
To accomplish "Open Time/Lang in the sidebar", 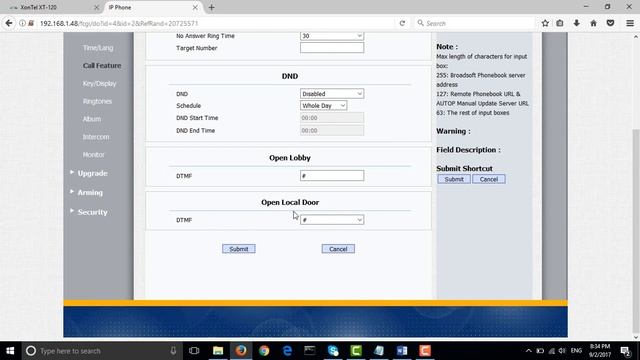I will (x=98, y=48).
